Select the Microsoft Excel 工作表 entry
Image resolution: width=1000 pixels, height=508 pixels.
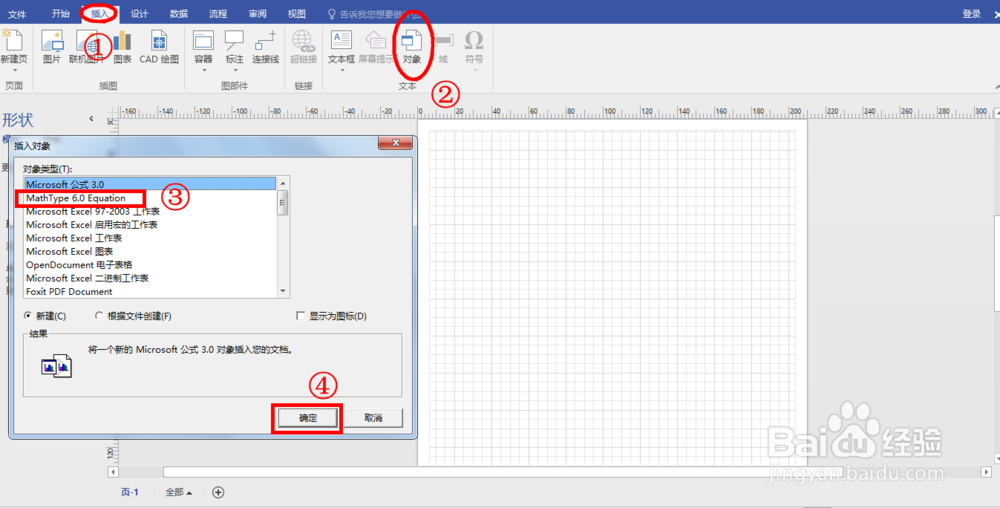pos(150,238)
